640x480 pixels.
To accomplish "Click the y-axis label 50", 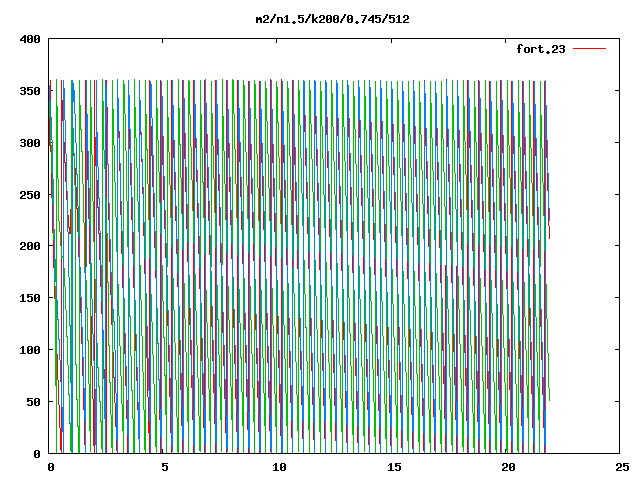I will coord(34,402).
